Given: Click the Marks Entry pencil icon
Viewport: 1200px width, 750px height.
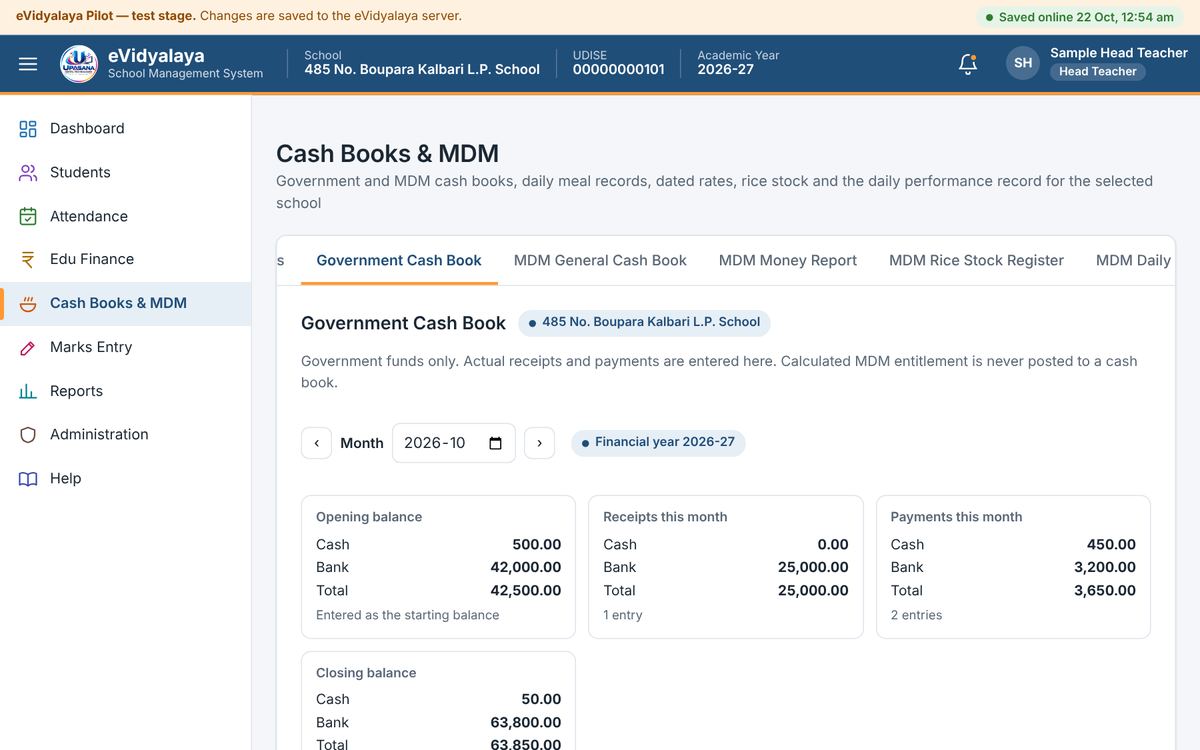Looking at the screenshot, I should (x=28, y=348).
